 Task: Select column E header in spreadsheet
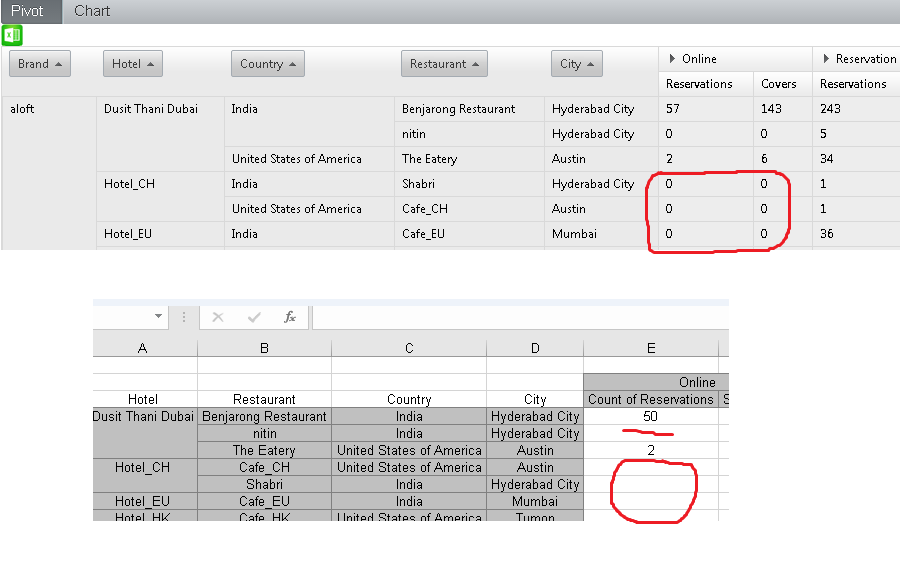[x=651, y=348]
